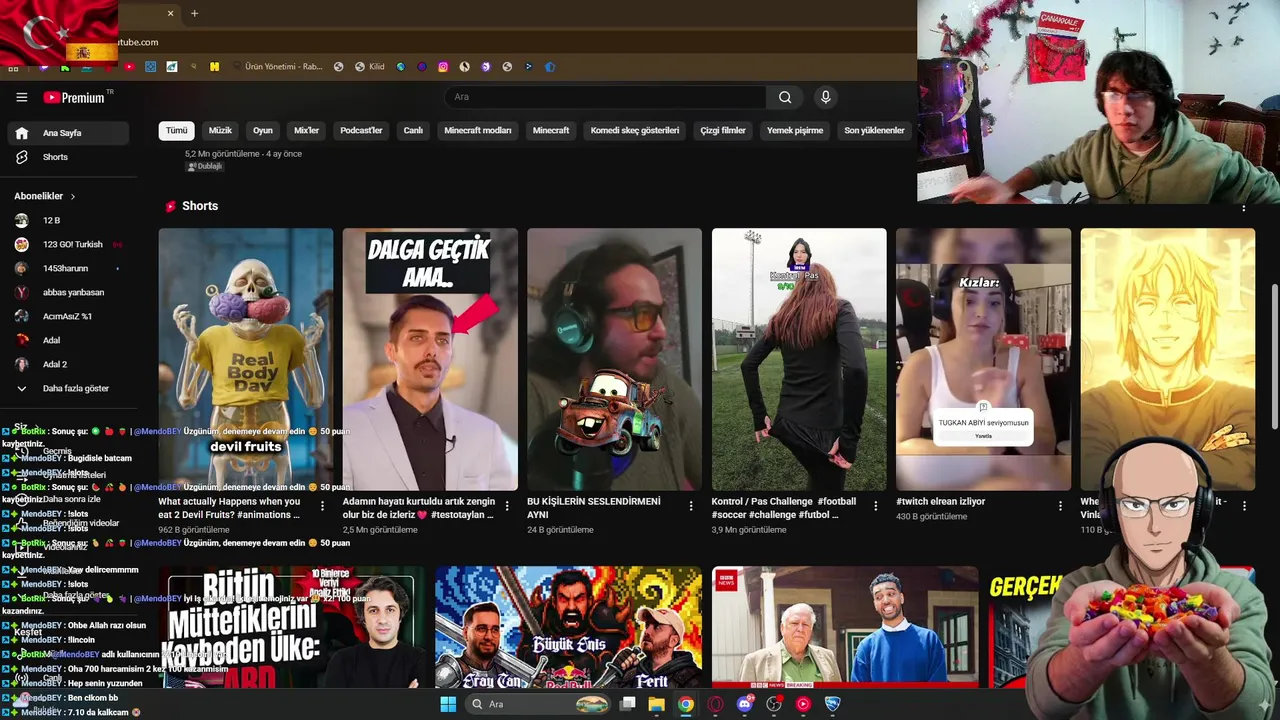The image size is (1280, 720).
Task: Select the Yemek pişirme chip
Action: 795,130
